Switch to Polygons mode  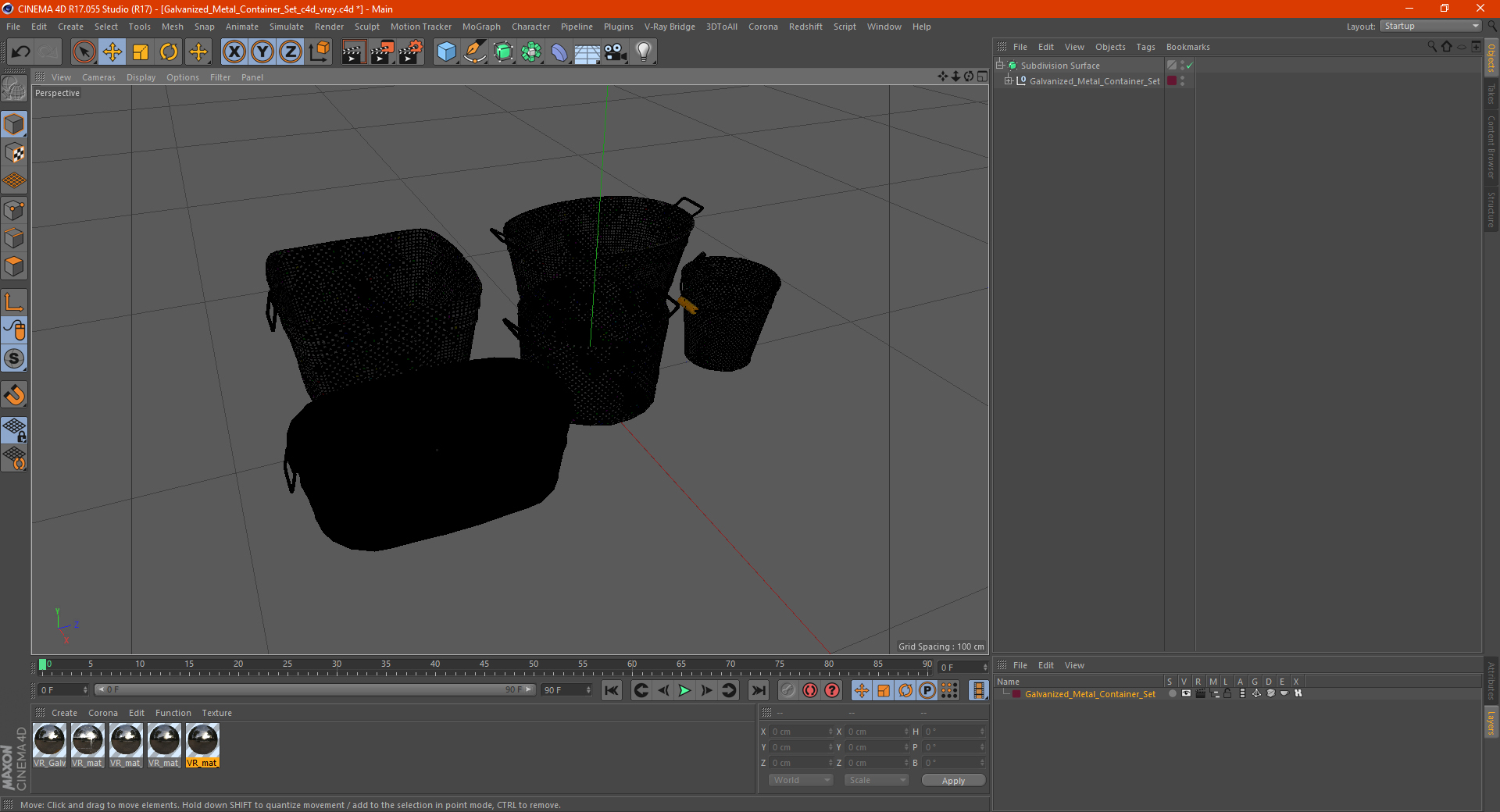[x=15, y=266]
